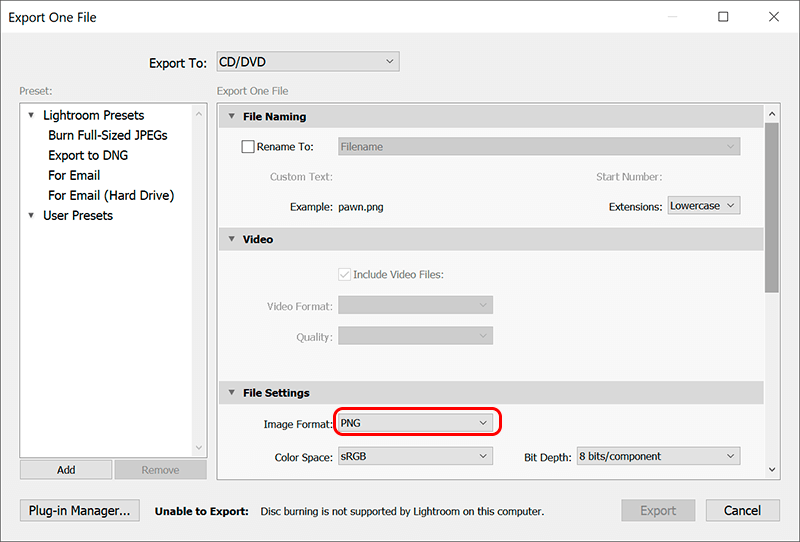The width and height of the screenshot is (800, 542).
Task: Click the Add preset button
Action: coord(66,470)
